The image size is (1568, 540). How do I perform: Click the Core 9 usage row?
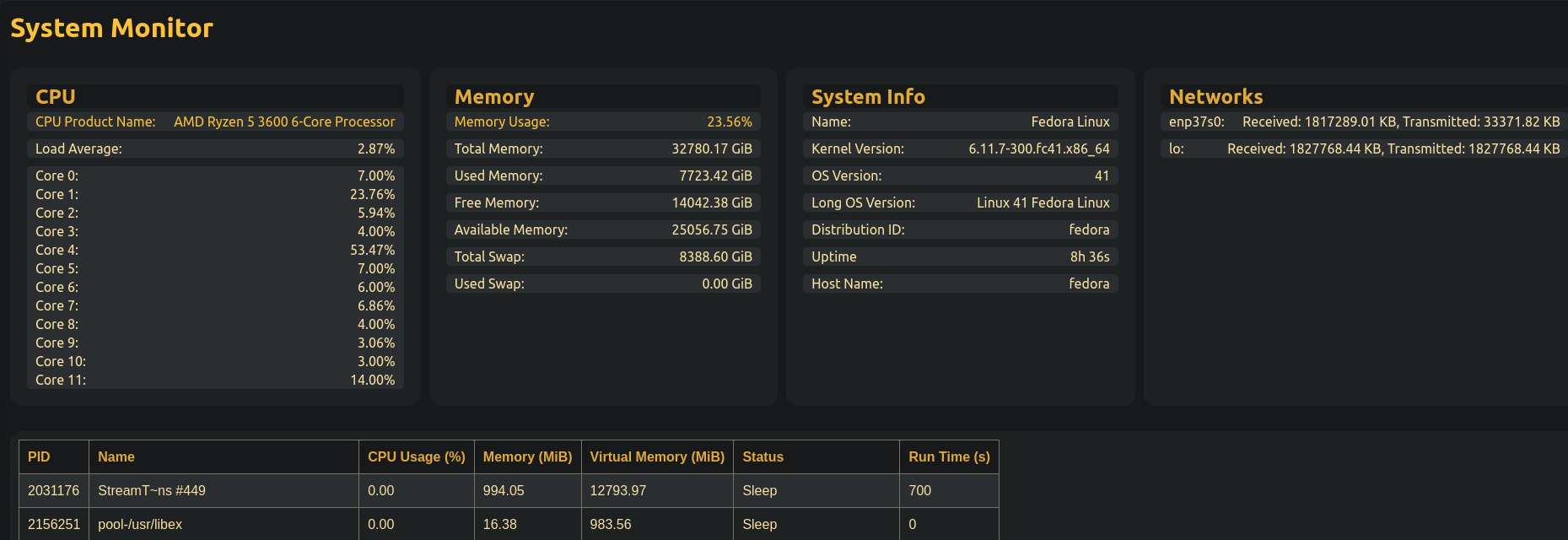pos(215,343)
